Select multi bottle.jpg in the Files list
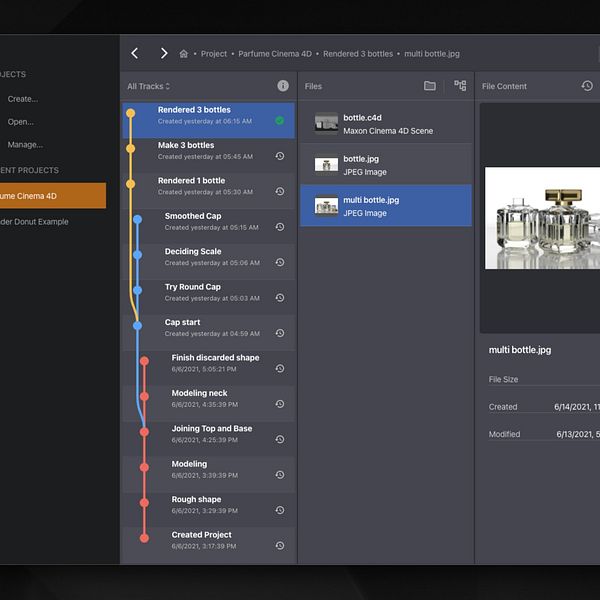 click(x=386, y=206)
